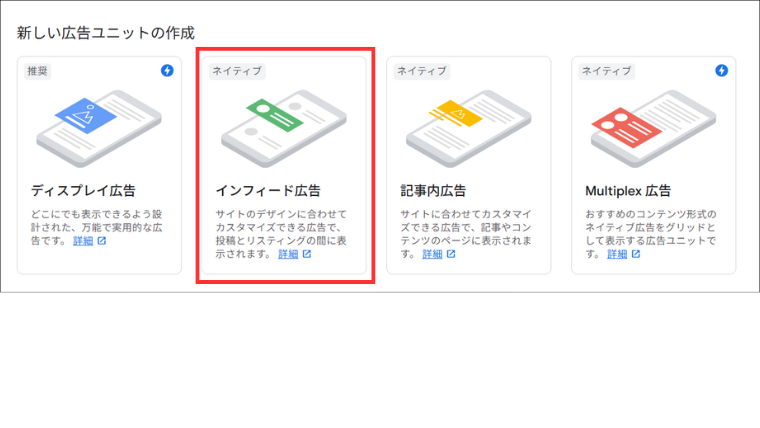Select the Multiplex 広告 title

tap(628, 190)
